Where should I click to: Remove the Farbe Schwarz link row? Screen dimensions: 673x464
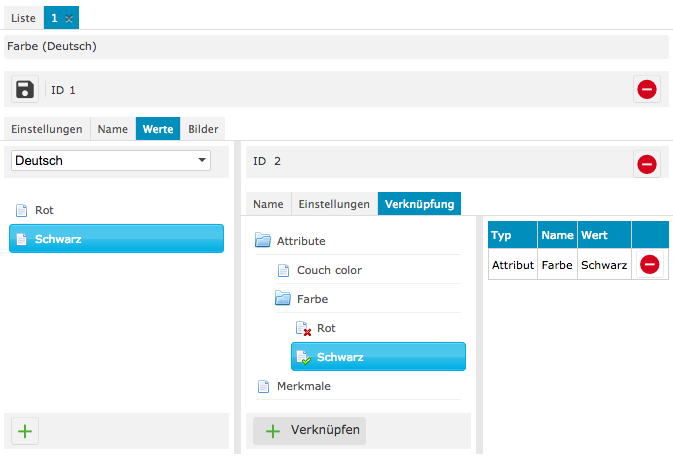(x=649, y=265)
